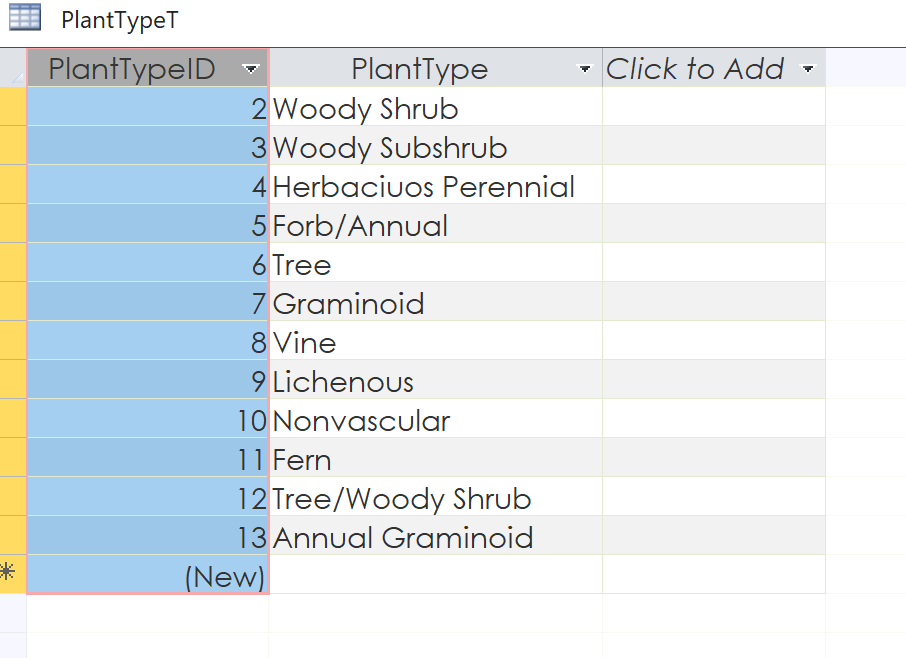Open the PlantType column filter dropdown arrow
Viewport: 906px width, 658px height.
click(x=585, y=69)
